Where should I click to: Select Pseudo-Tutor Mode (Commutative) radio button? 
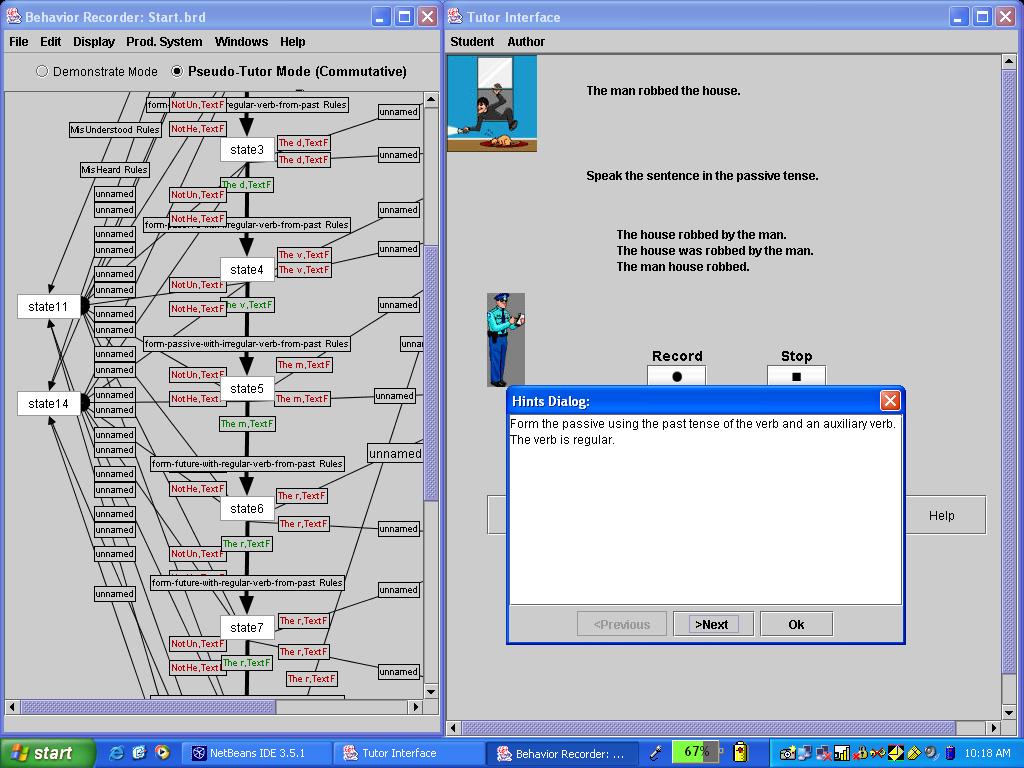(x=178, y=71)
